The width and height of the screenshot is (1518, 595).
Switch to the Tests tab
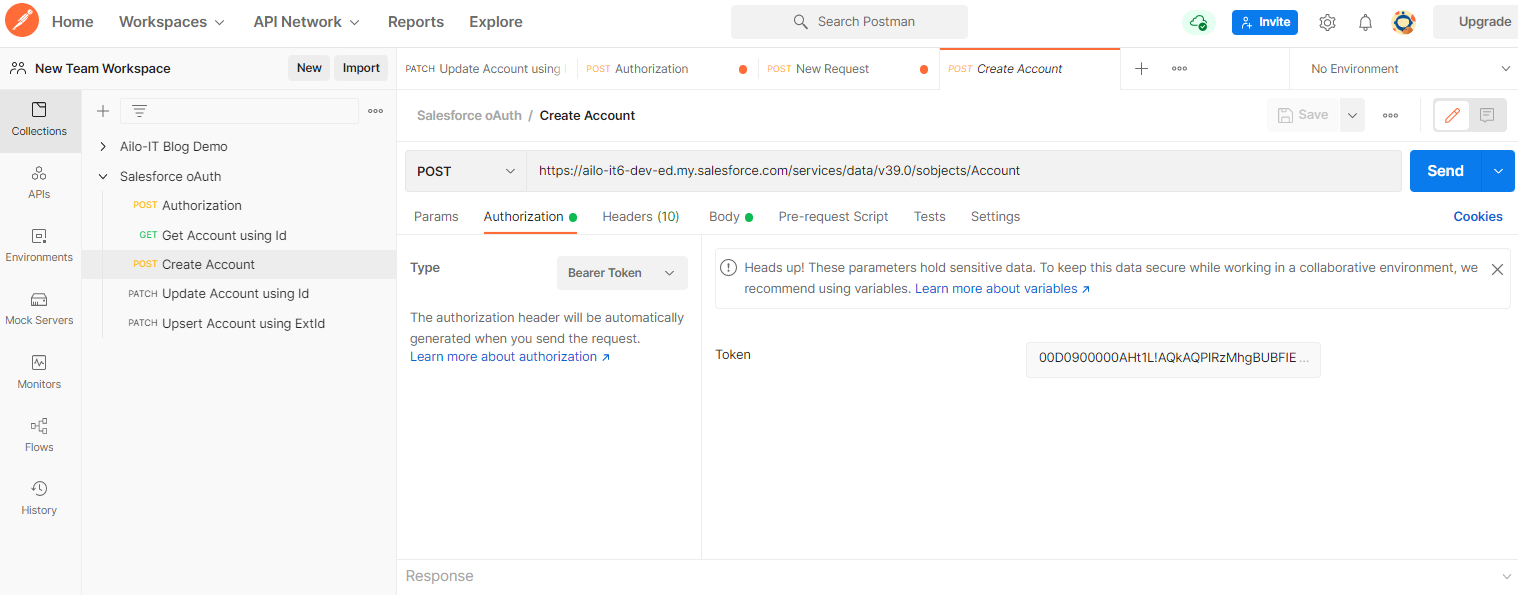(930, 217)
